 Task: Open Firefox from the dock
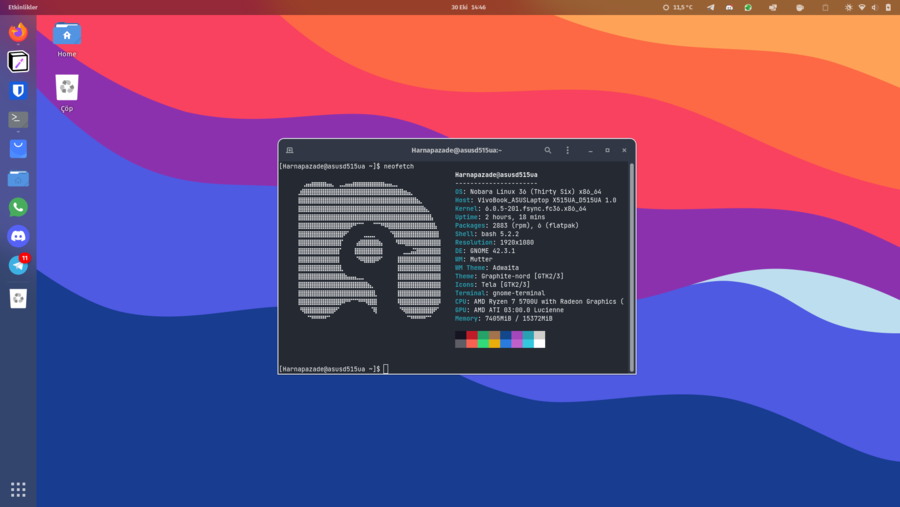[x=18, y=32]
